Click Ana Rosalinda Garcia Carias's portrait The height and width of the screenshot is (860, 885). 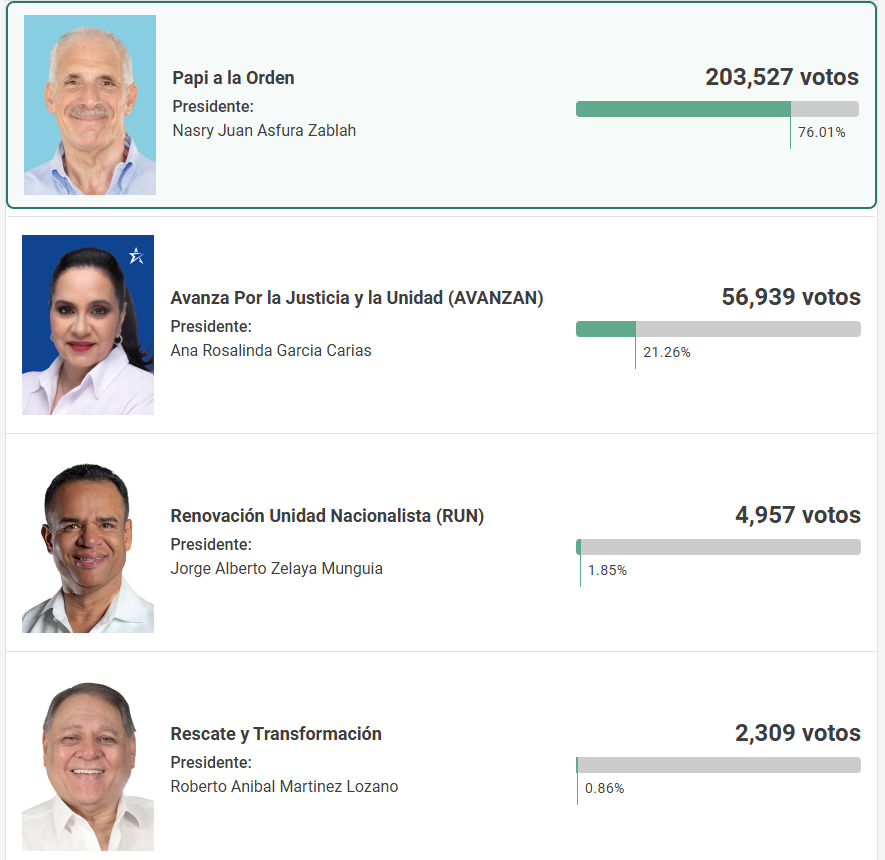pyautogui.click(x=87, y=324)
